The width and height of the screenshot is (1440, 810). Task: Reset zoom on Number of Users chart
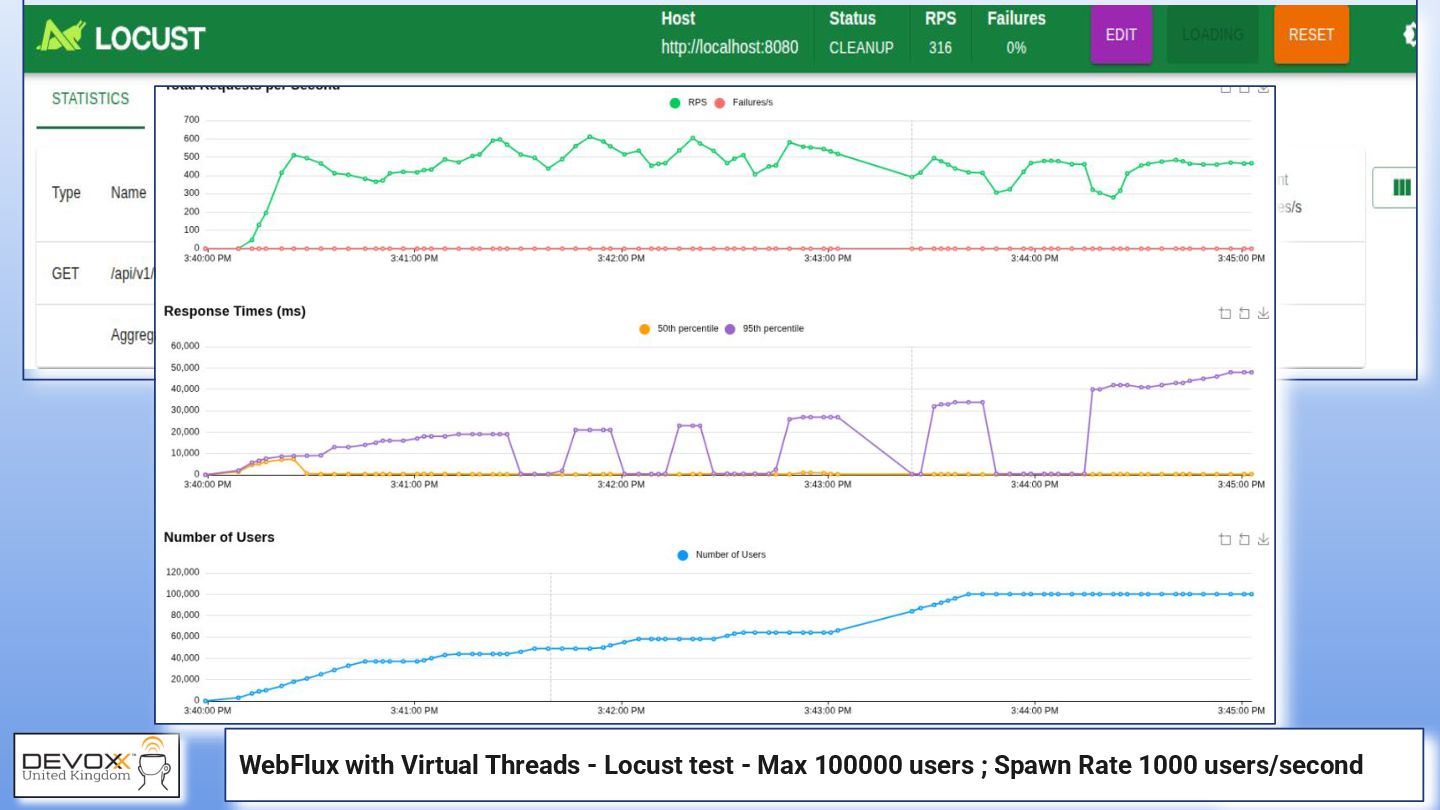coord(1244,539)
